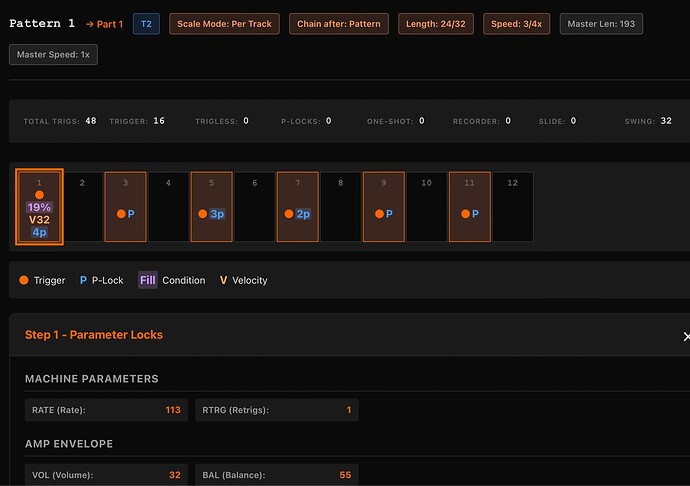Click the P-lock icon on step 11
Viewport: 690px width, 486px height.
tap(475, 214)
